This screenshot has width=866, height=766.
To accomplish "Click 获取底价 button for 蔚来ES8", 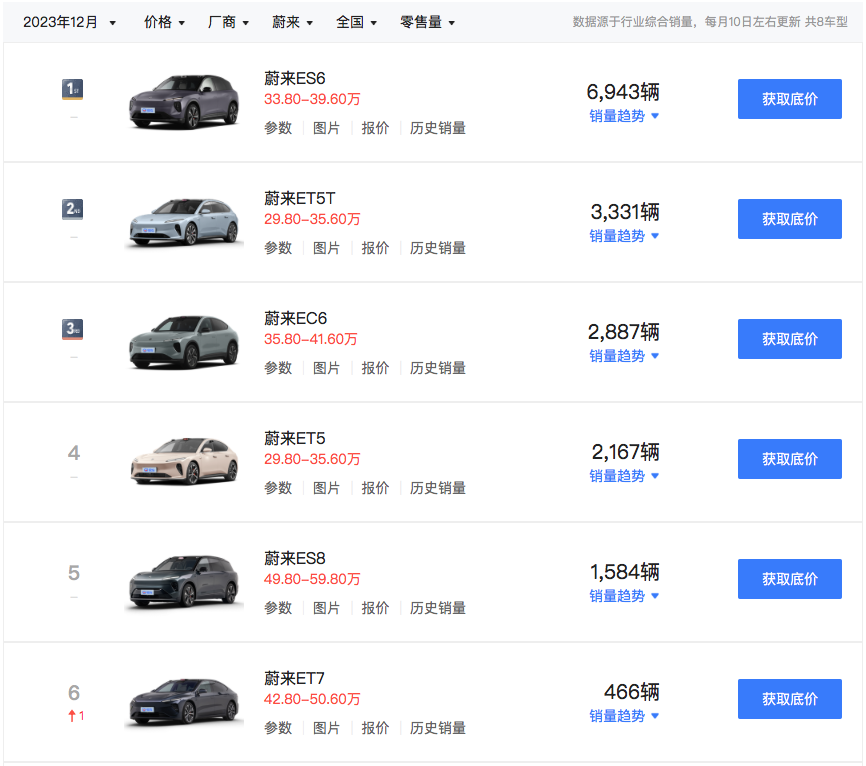I will pos(790,579).
